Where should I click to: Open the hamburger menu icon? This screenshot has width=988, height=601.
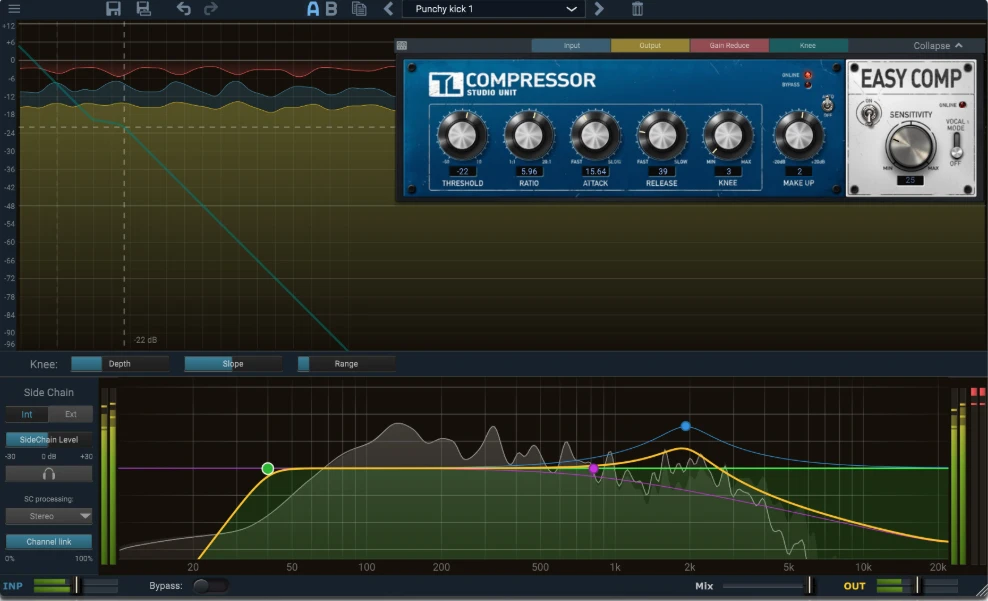pyautogui.click(x=14, y=9)
